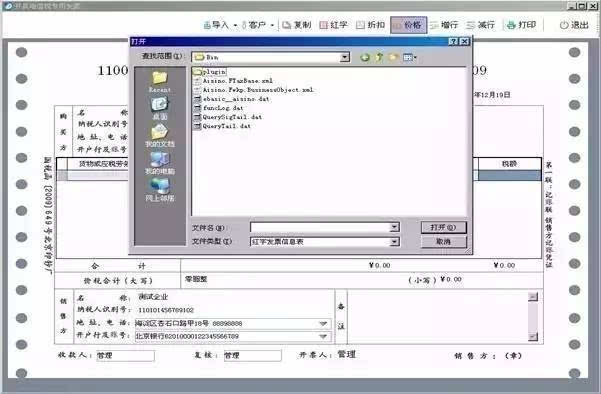Select file Aisino.FTaxBase.xml
Viewport: 601px width, 394px height.
[233, 81]
